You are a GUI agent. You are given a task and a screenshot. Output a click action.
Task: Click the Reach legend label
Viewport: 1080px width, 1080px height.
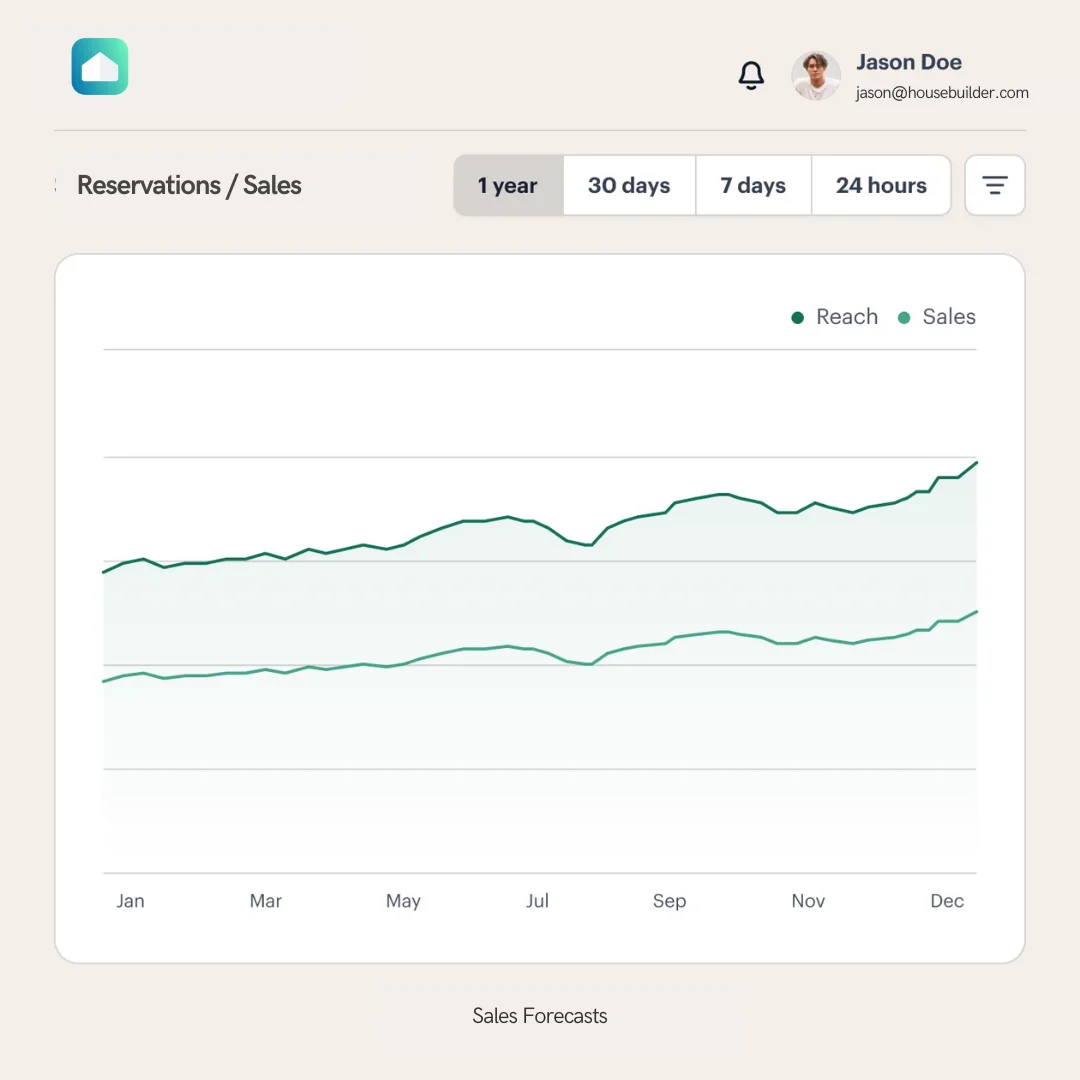click(847, 317)
